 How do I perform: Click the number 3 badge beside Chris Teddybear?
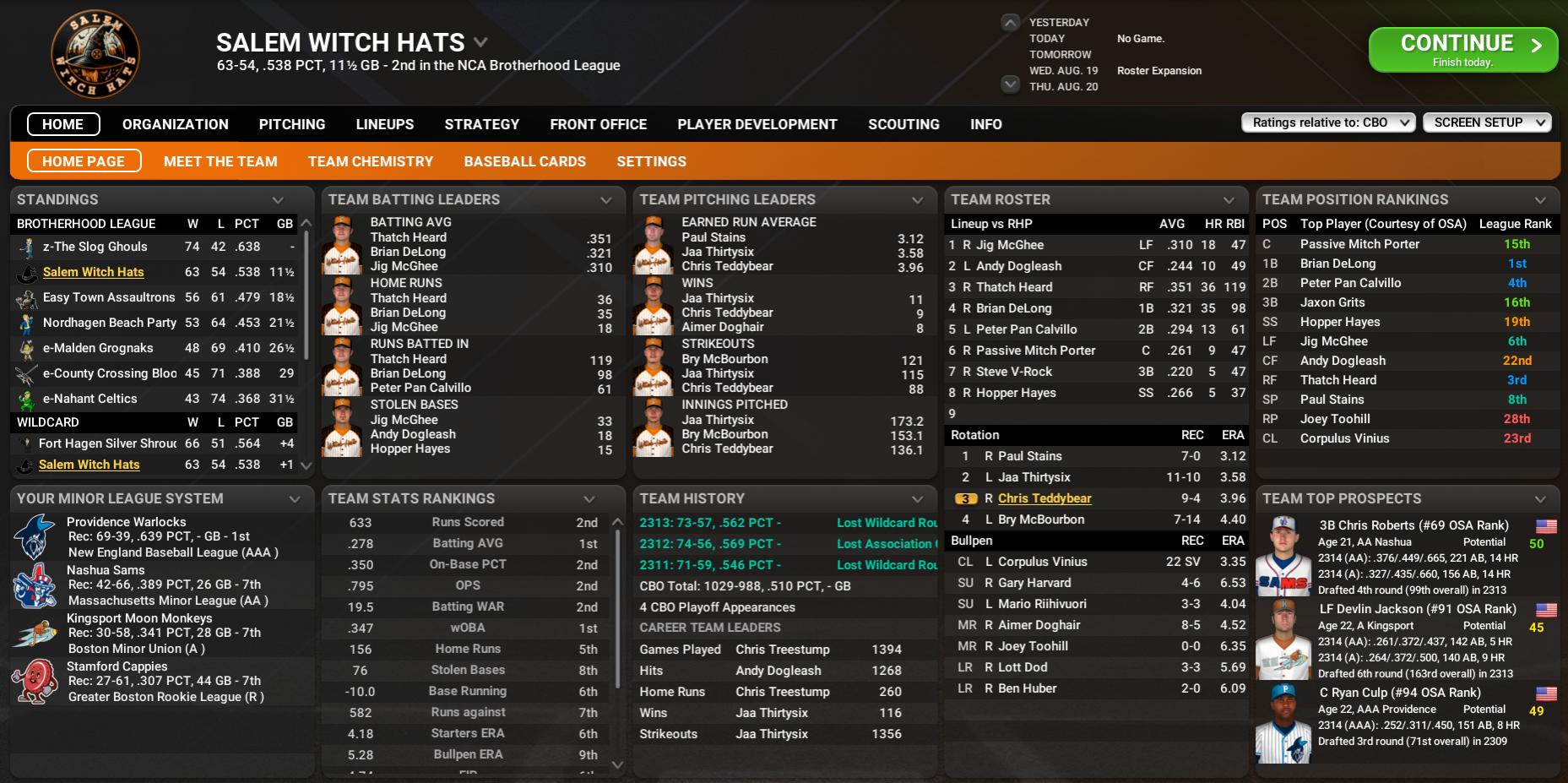click(x=965, y=499)
